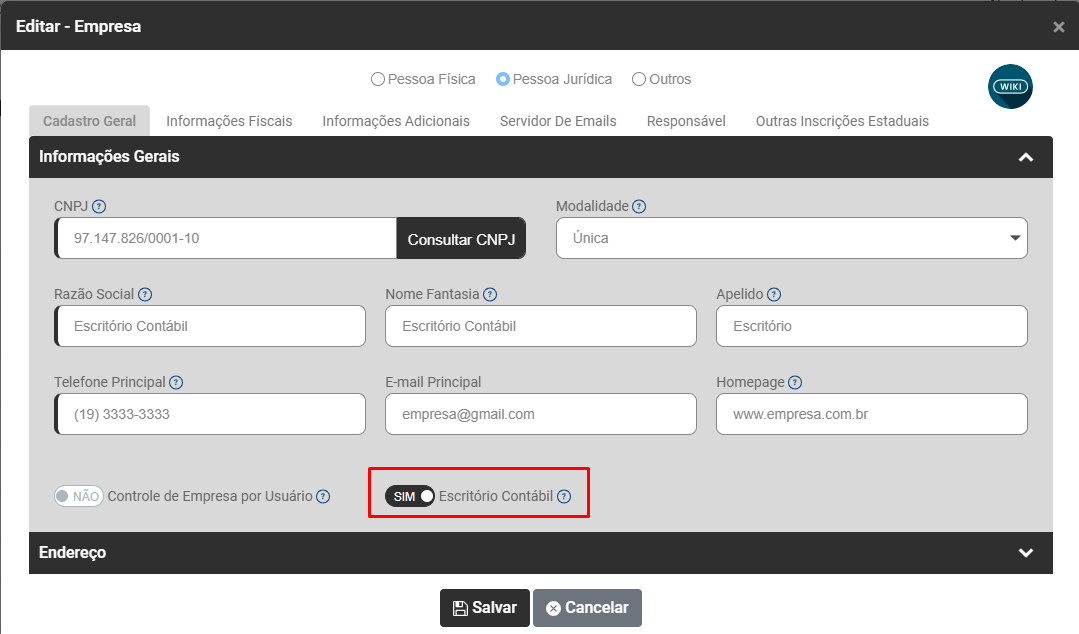1079x634 pixels.
Task: Click the Razão Social help icon
Action: click(145, 295)
